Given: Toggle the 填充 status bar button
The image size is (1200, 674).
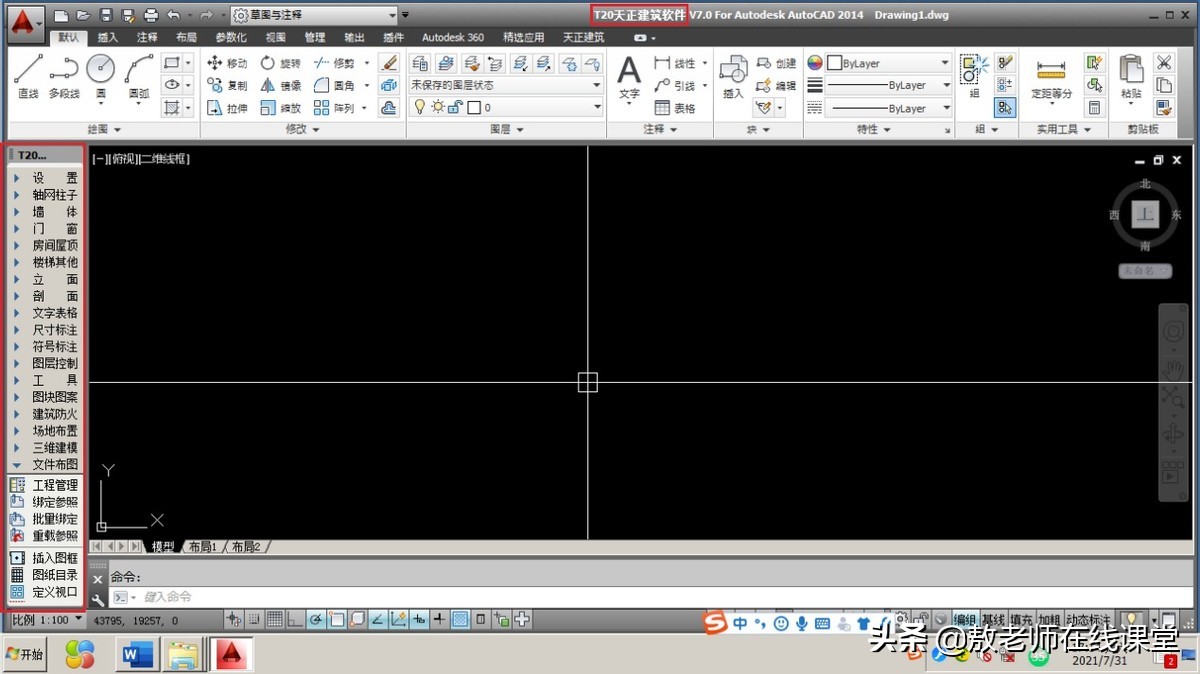Looking at the screenshot, I should (1021, 620).
